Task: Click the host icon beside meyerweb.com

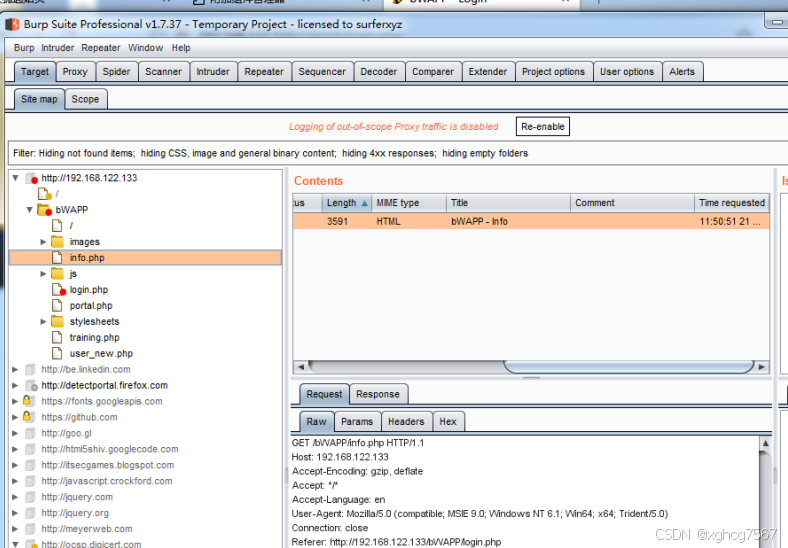Action: click(30, 529)
